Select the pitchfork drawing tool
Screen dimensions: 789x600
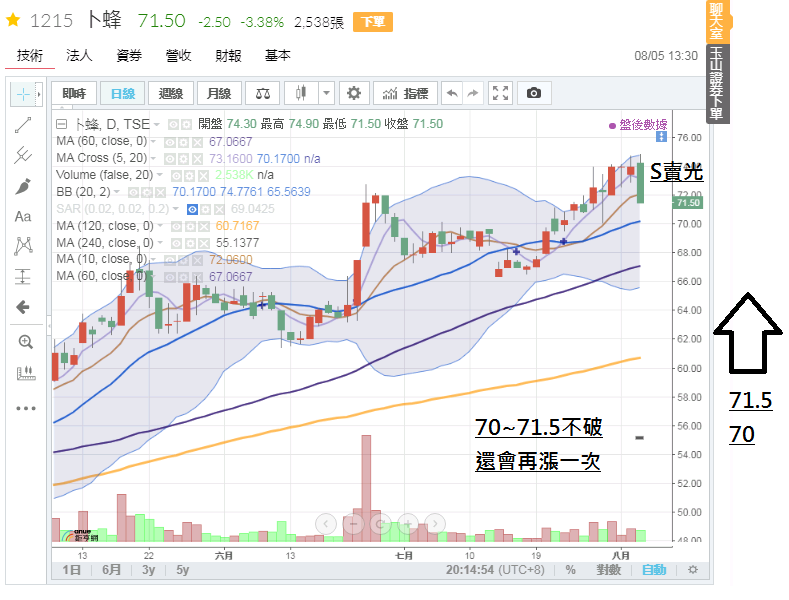pos(23,155)
